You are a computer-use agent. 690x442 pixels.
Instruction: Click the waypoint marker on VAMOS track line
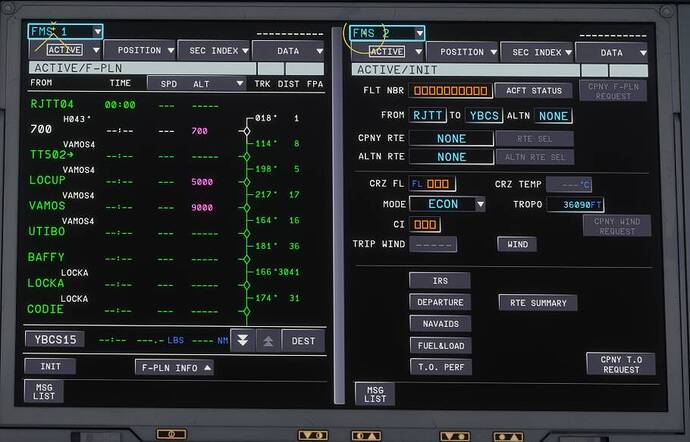pyautogui.click(x=247, y=207)
